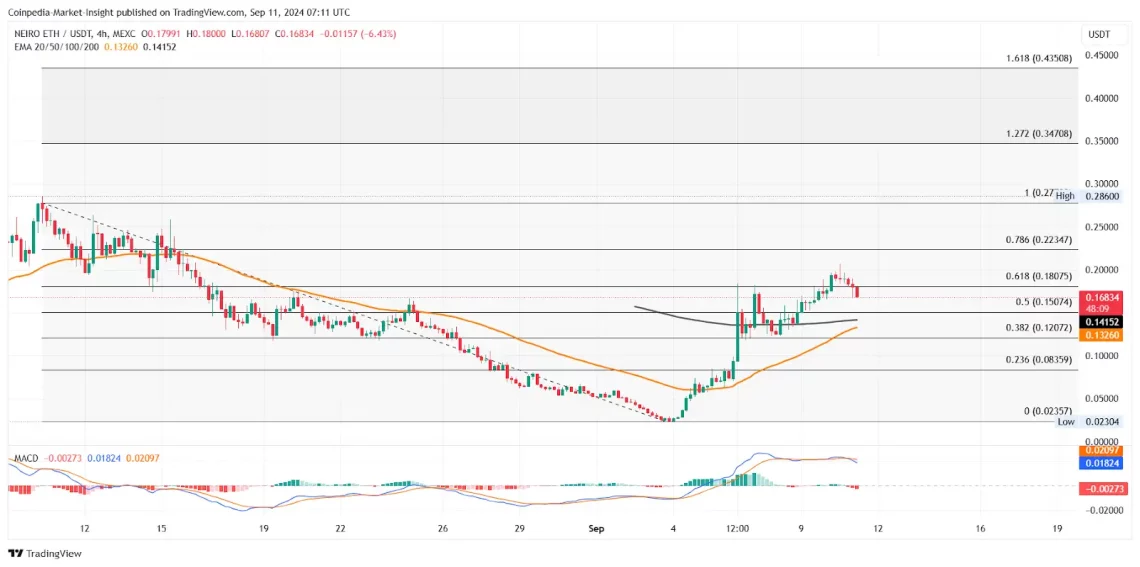Click the 0.10000 price axis label
The image size is (1140, 567).
[x=1100, y=356]
